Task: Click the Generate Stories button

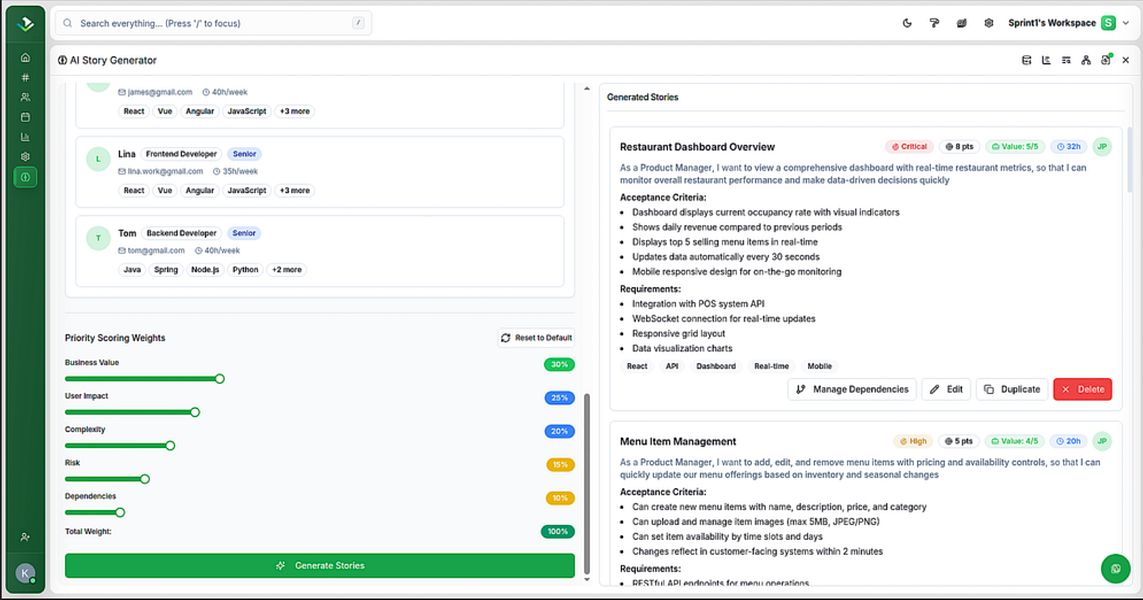Action: click(x=319, y=566)
